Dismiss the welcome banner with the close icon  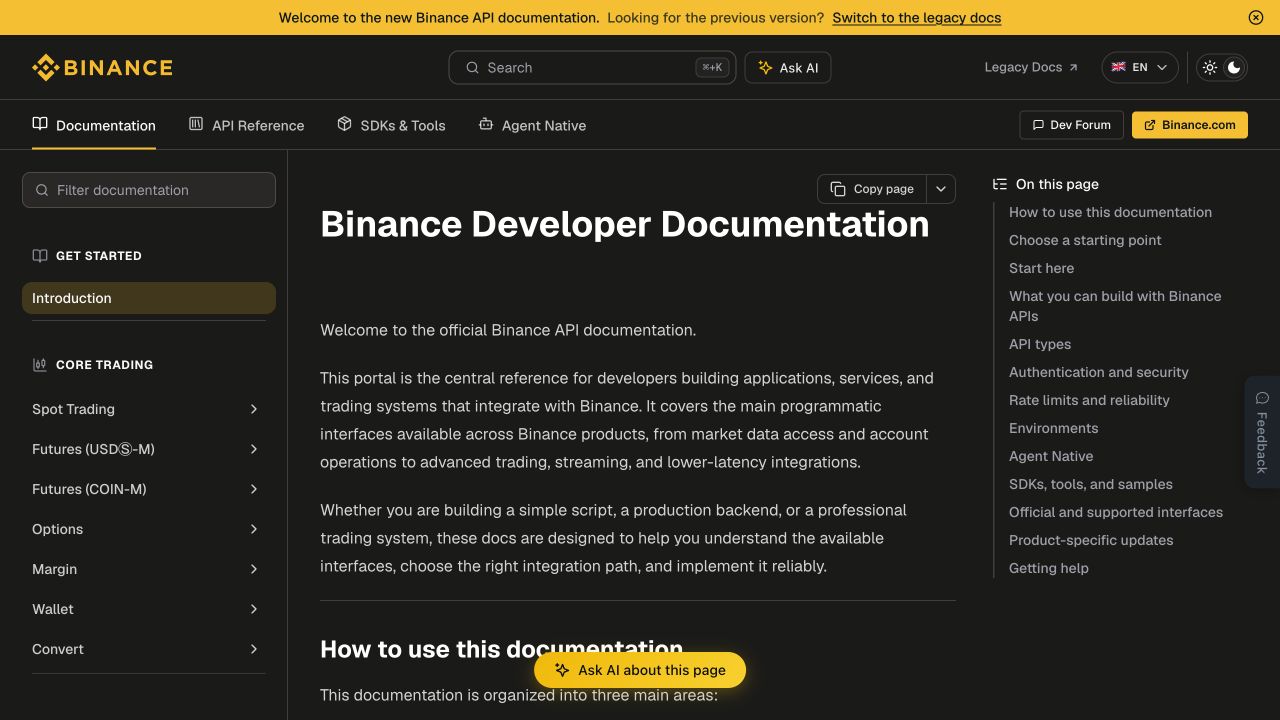point(1256,17)
